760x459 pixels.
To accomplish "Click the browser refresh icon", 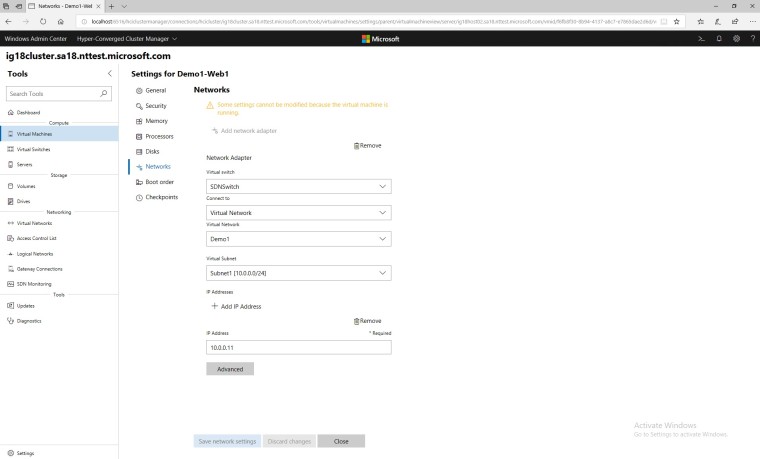I will point(43,21).
